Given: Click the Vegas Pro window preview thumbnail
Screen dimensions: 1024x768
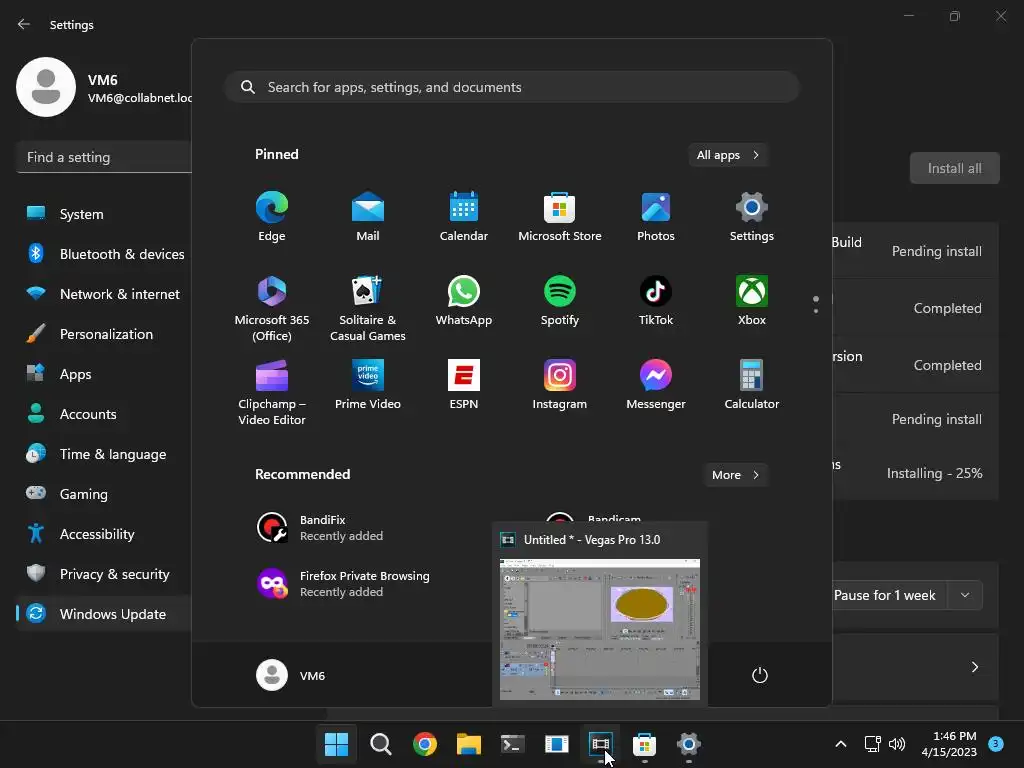Looking at the screenshot, I should (600, 629).
